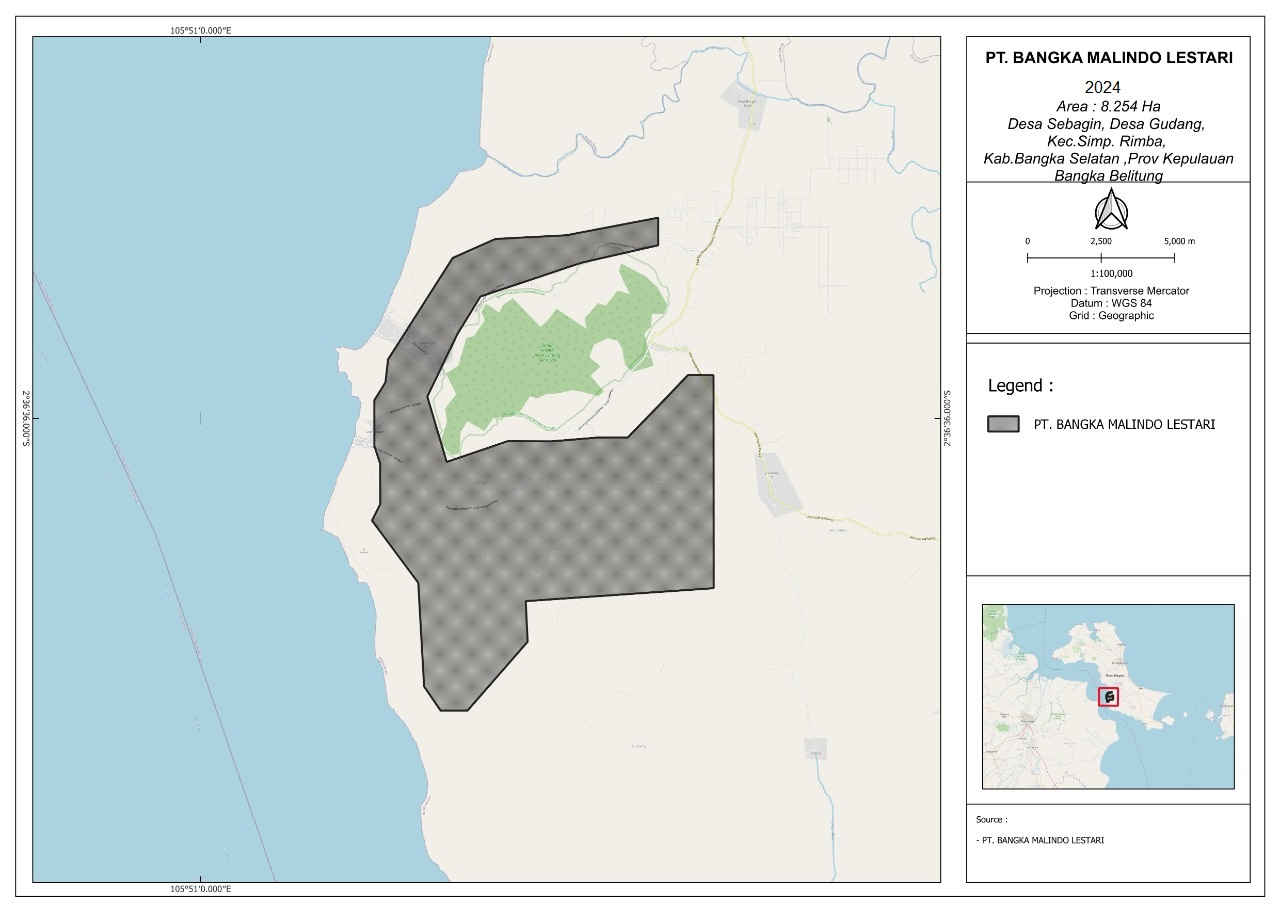Select the legend label PT. BANGKA MALINDO LESTARI
Image resolution: width=1280 pixels, height=905 pixels.
(1124, 424)
